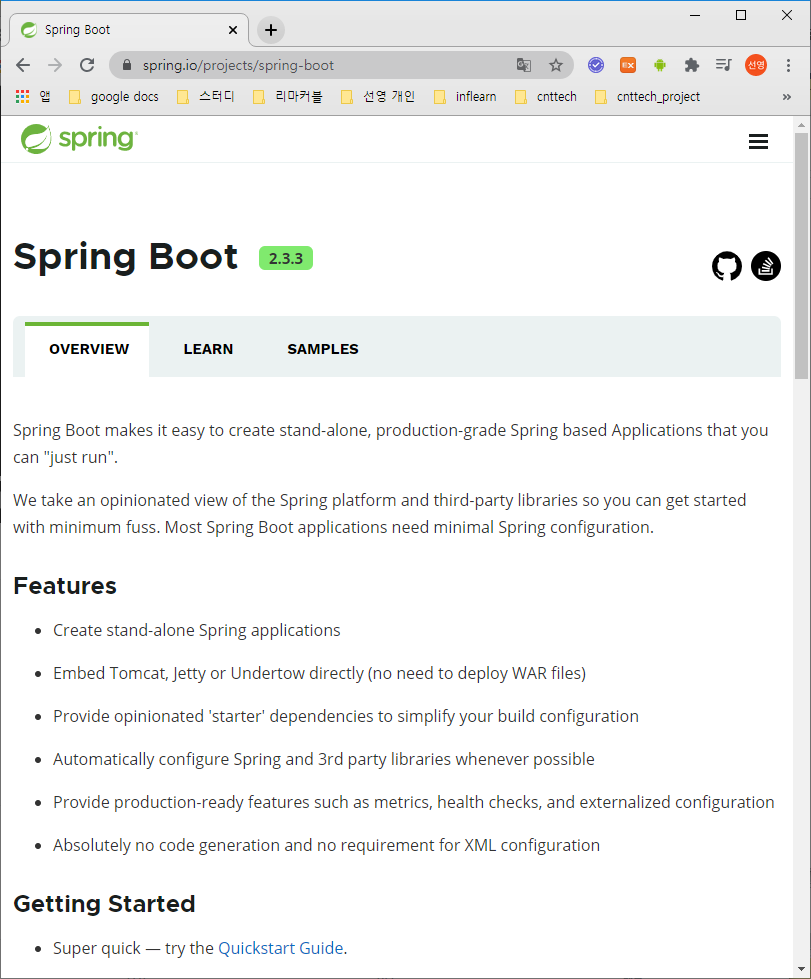811x979 pixels.
Task: Close the Spring Boot browser tab
Action: click(233, 30)
